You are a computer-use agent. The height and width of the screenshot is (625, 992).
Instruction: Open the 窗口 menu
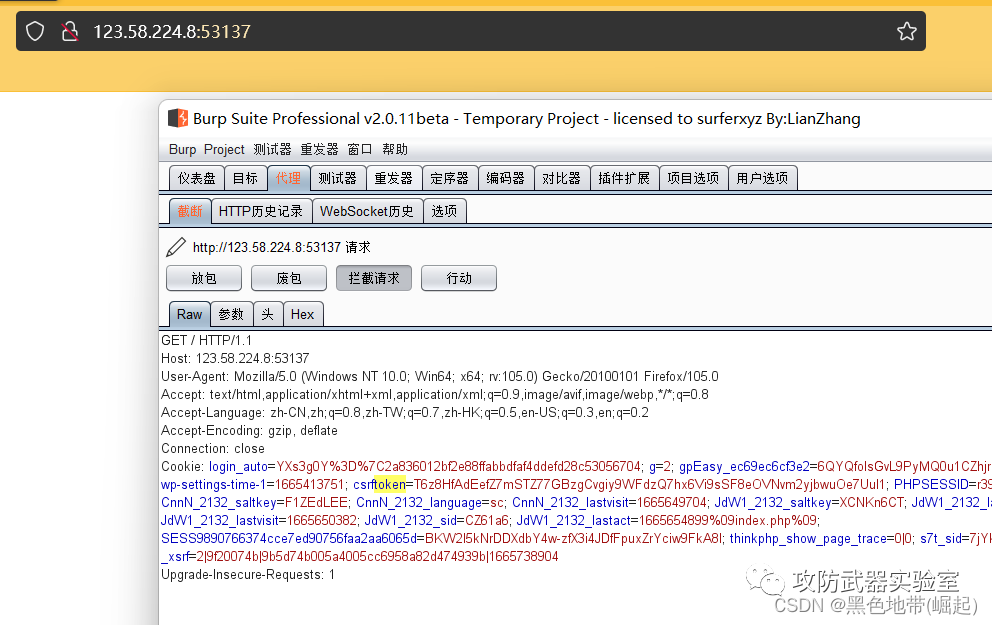tap(359, 149)
